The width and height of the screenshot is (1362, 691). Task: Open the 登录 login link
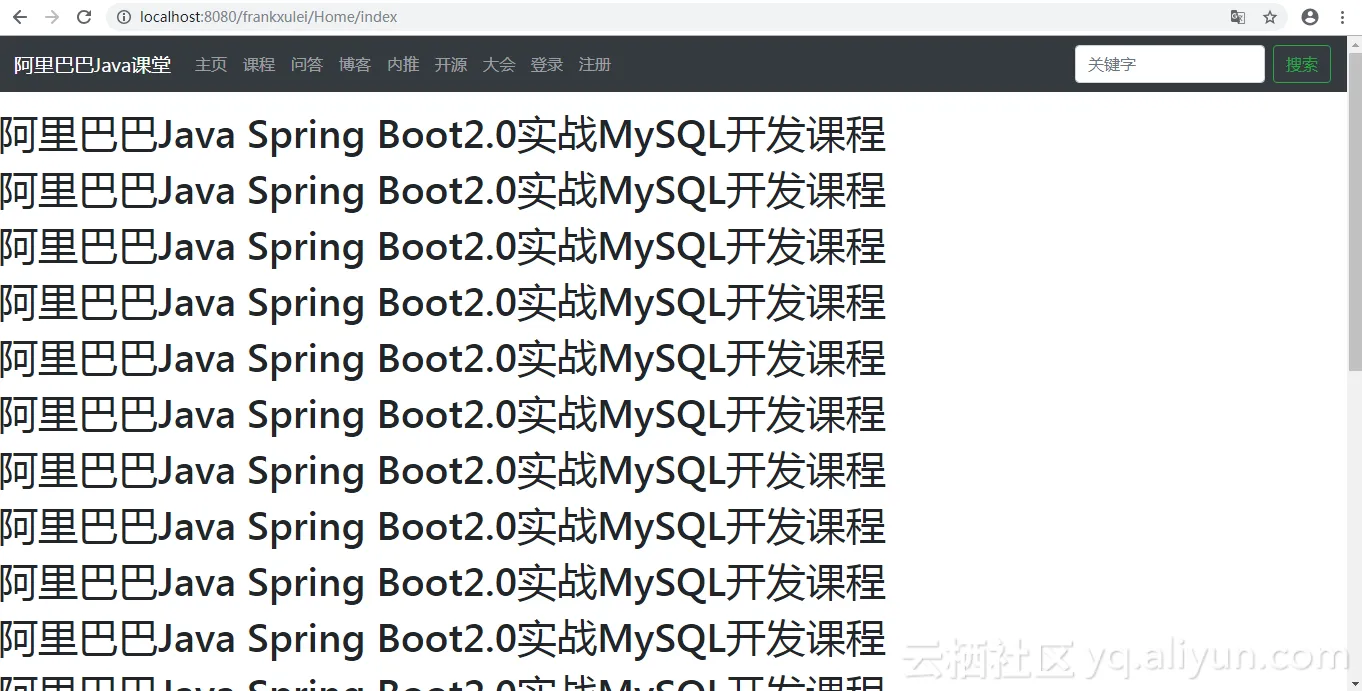pos(547,65)
